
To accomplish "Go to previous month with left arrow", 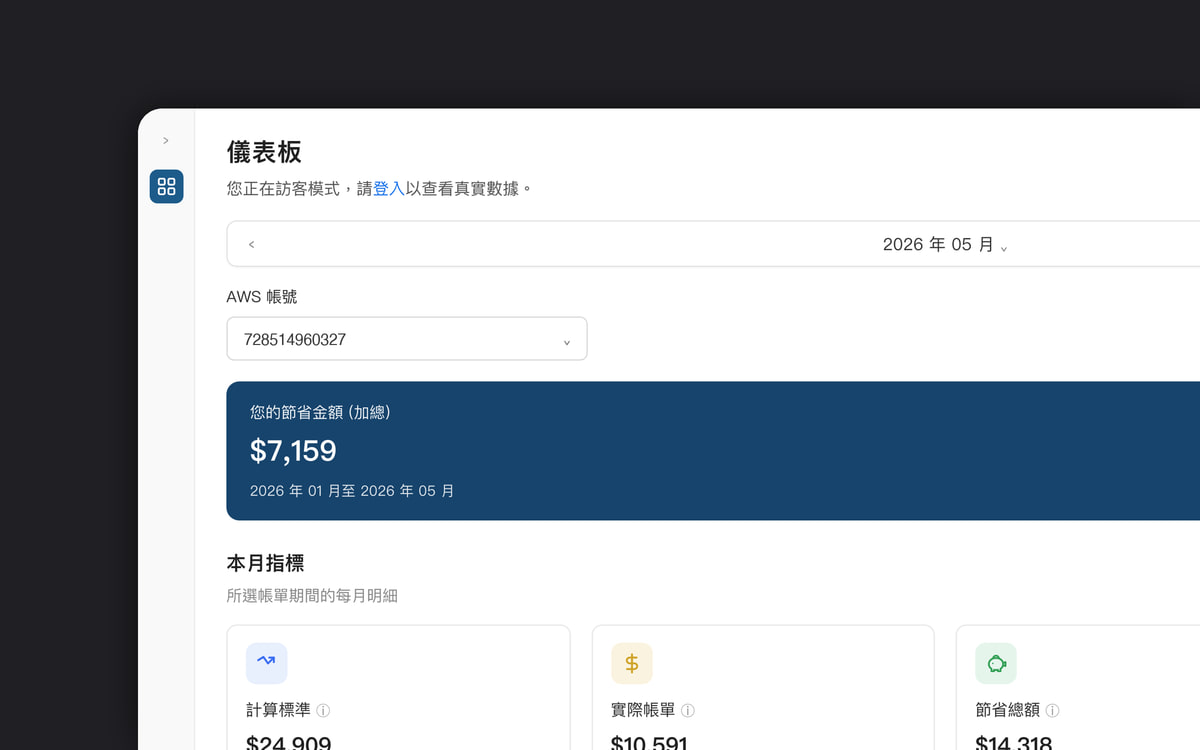I will [251, 244].
